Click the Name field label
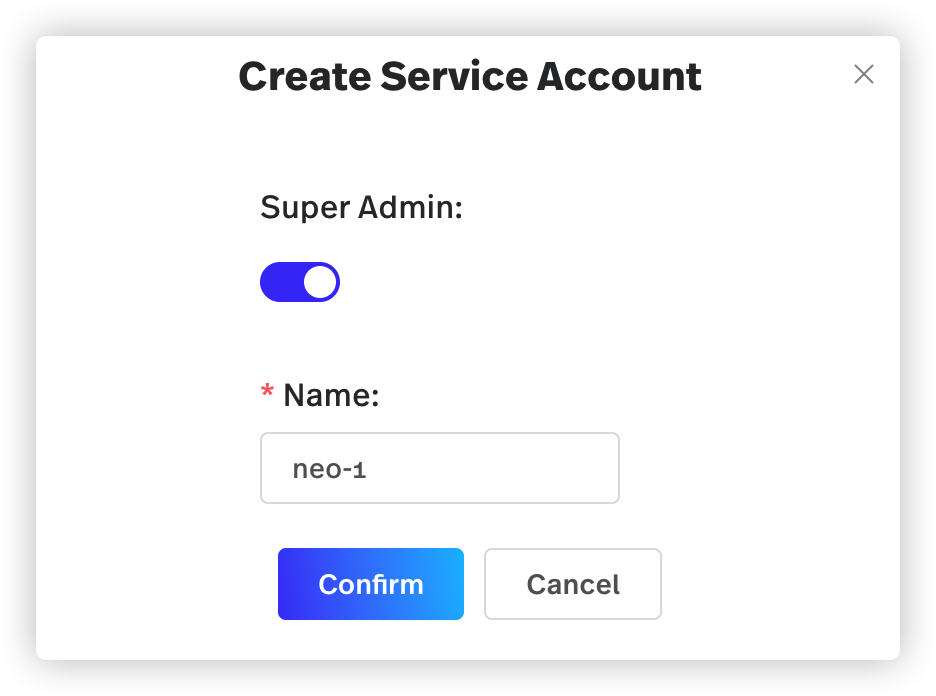This screenshot has width=936, height=696. click(331, 395)
